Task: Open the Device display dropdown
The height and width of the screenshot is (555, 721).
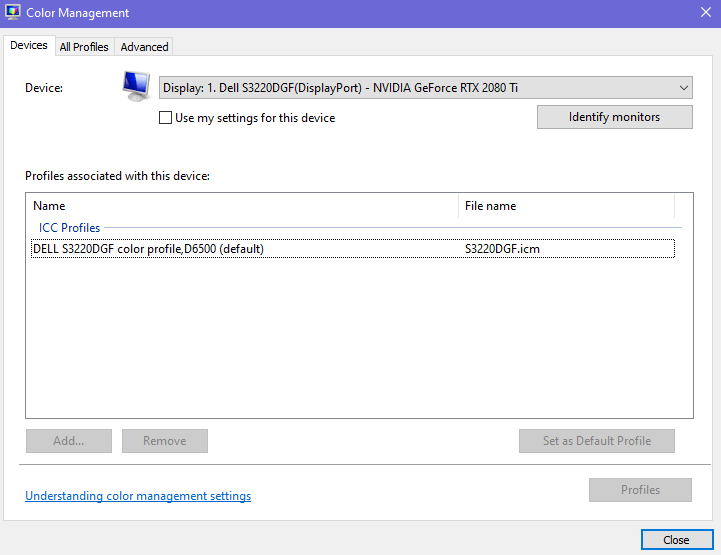Action: tap(426, 88)
